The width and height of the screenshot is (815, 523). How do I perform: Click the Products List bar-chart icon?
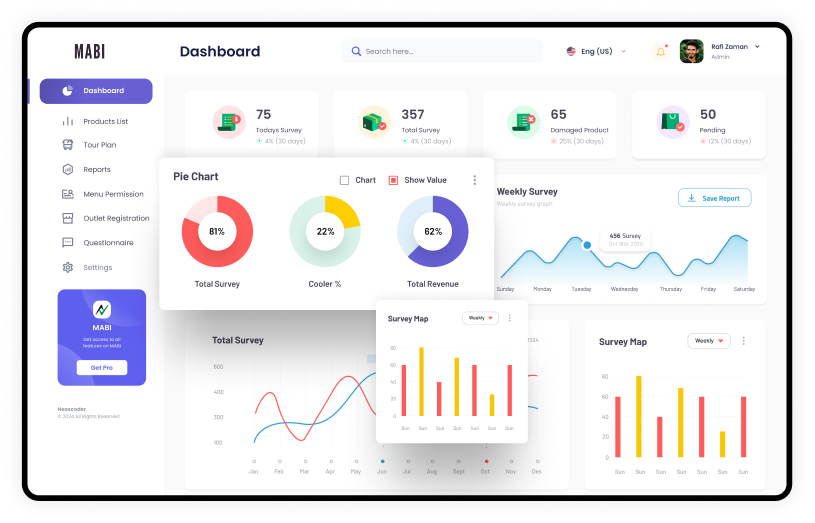[x=68, y=121]
